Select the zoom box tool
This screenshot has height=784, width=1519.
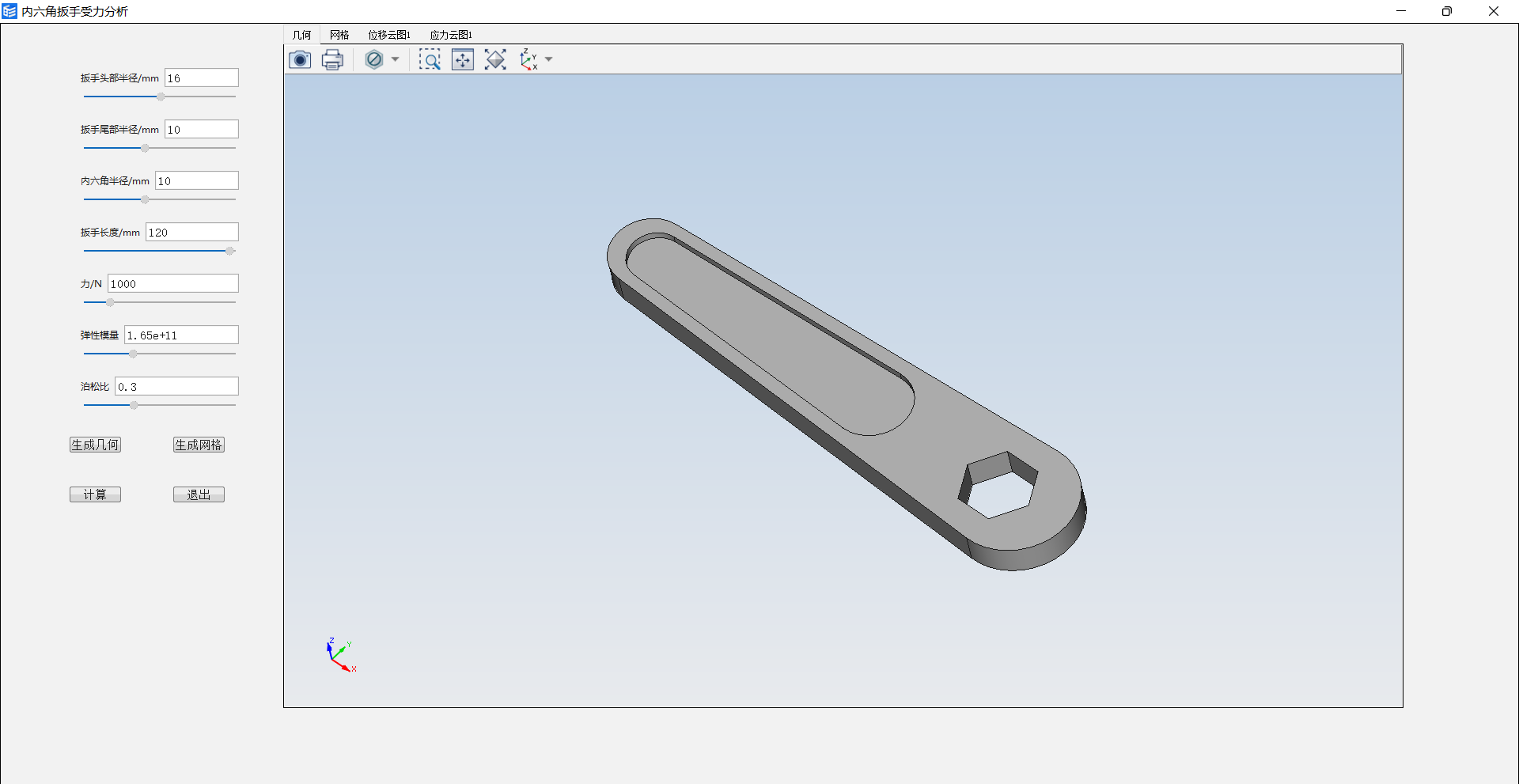click(430, 59)
